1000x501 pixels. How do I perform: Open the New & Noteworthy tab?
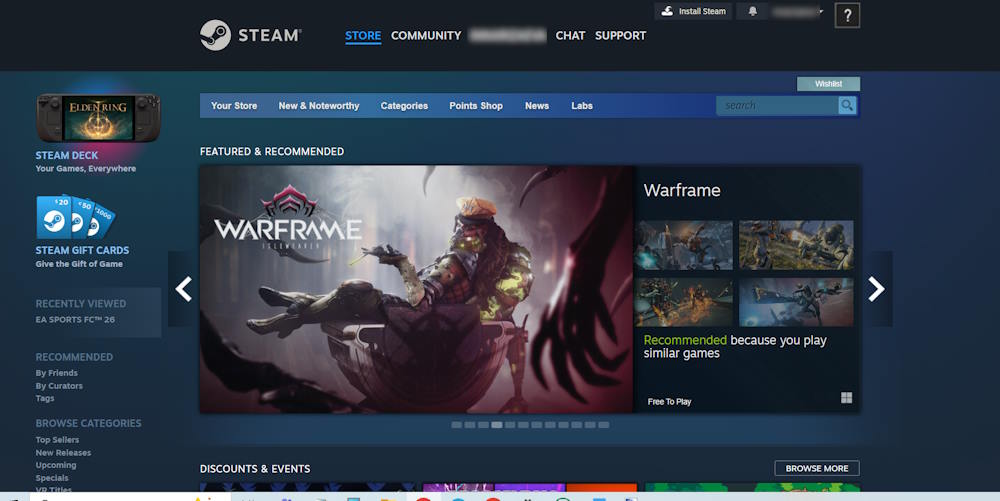coord(319,106)
